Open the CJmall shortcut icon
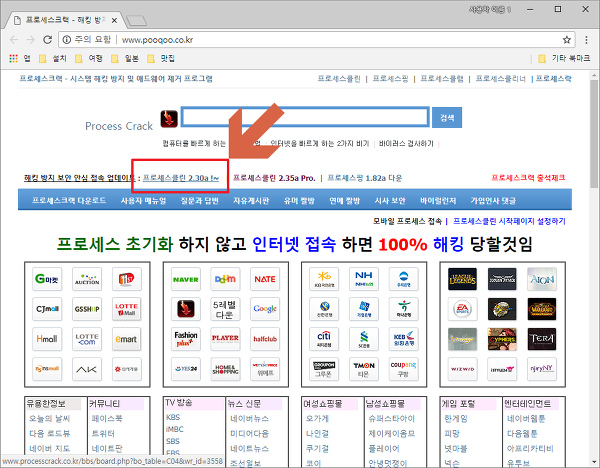The height and width of the screenshot is (468, 600). click(47, 309)
